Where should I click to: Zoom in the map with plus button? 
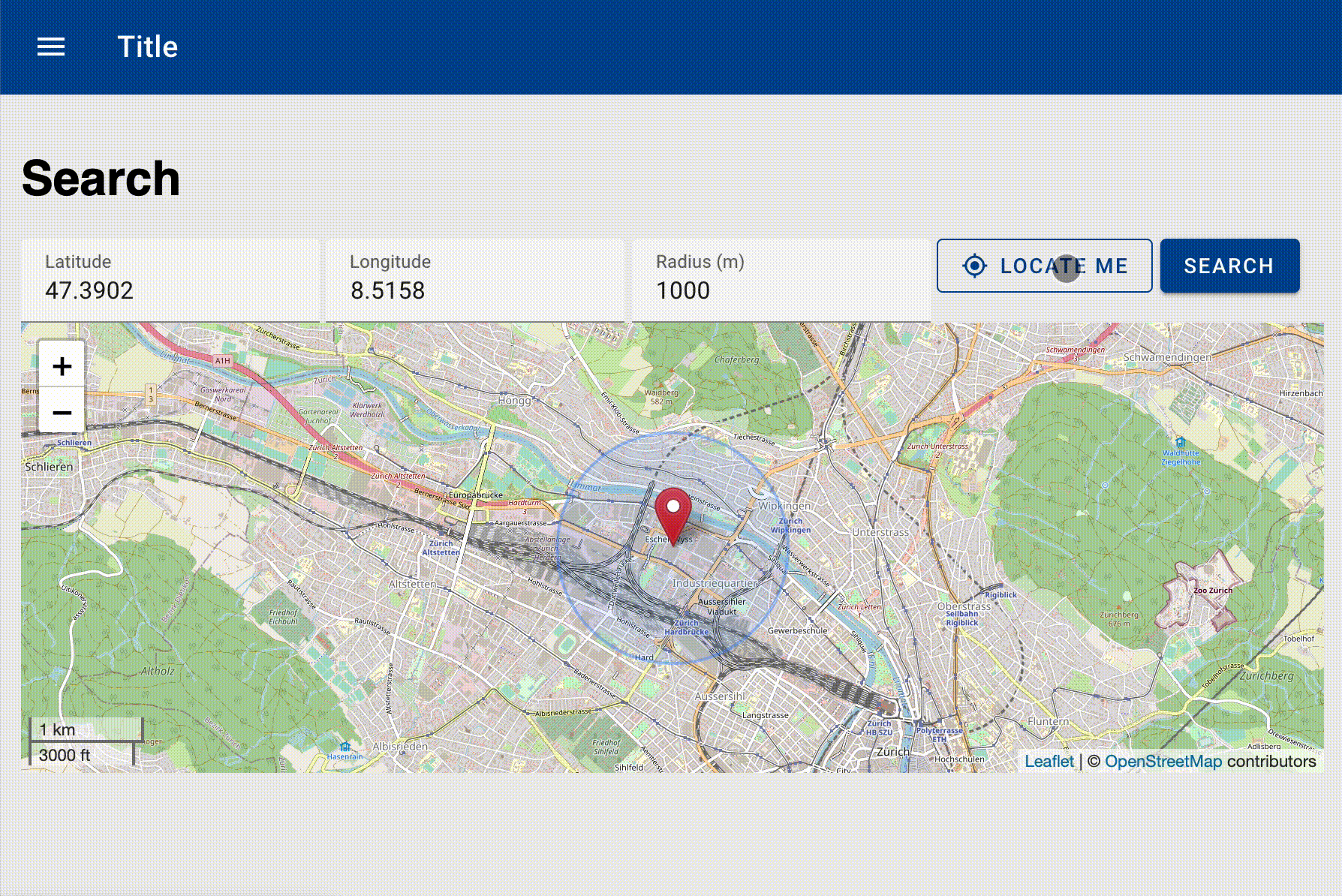pos(62,366)
